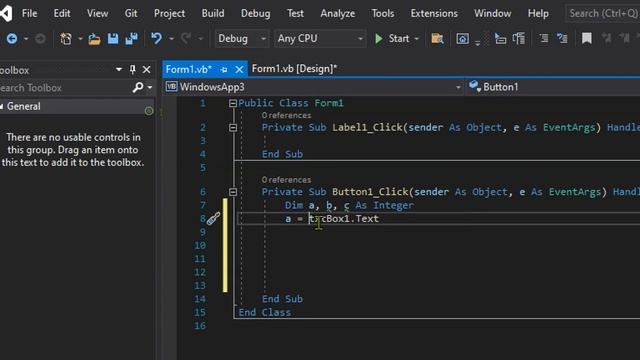The width and height of the screenshot is (640, 360).
Task: Open the Toolbox window options dropdown
Action: (119, 69)
